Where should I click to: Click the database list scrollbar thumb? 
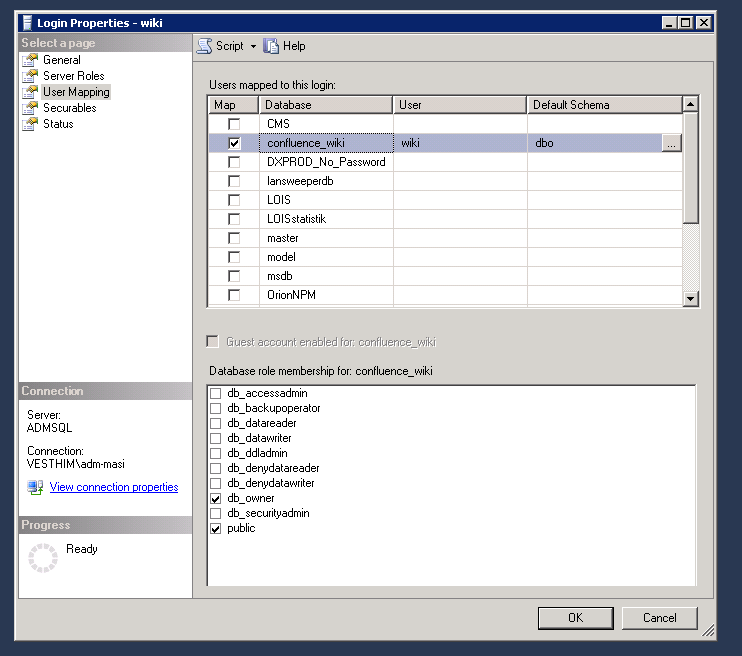click(x=691, y=168)
